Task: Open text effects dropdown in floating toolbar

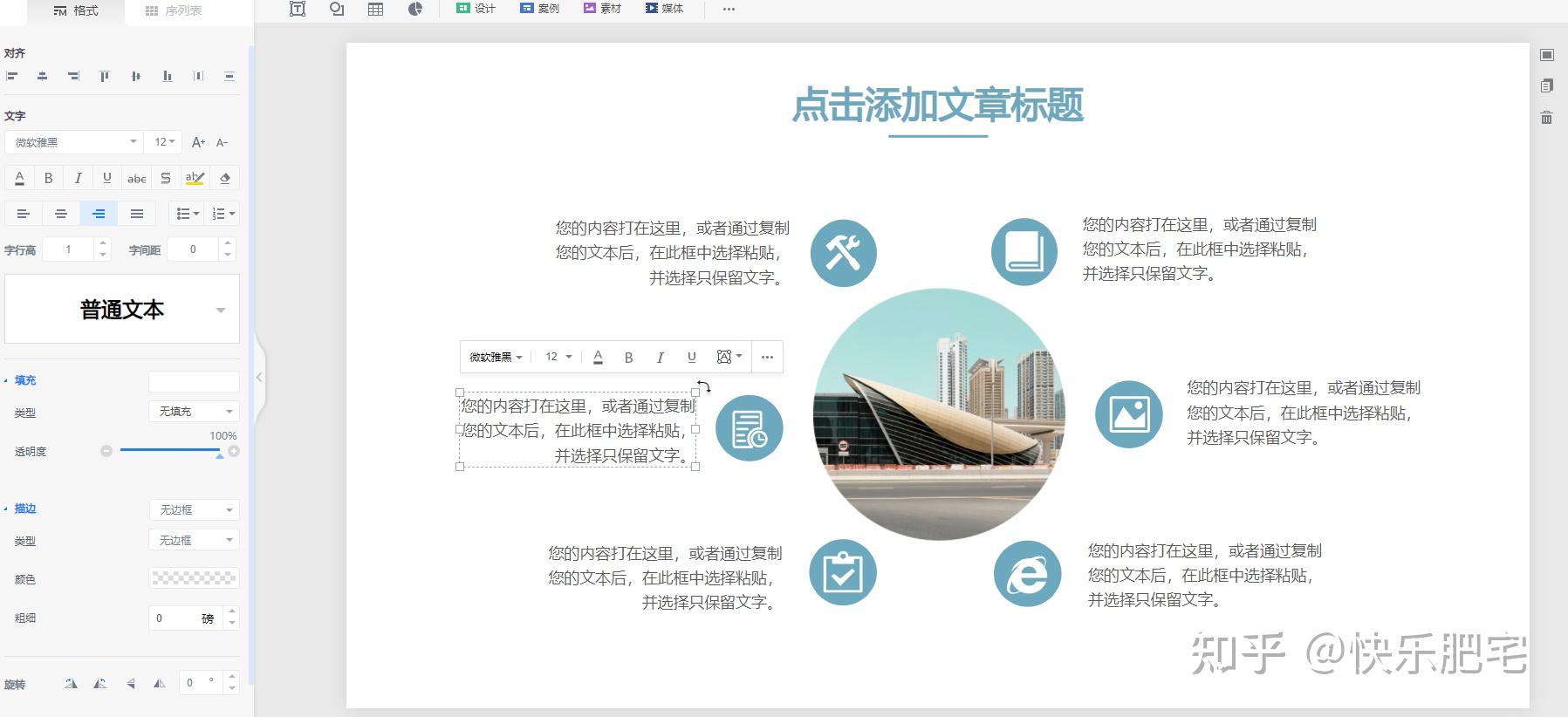Action: pyautogui.click(x=729, y=357)
